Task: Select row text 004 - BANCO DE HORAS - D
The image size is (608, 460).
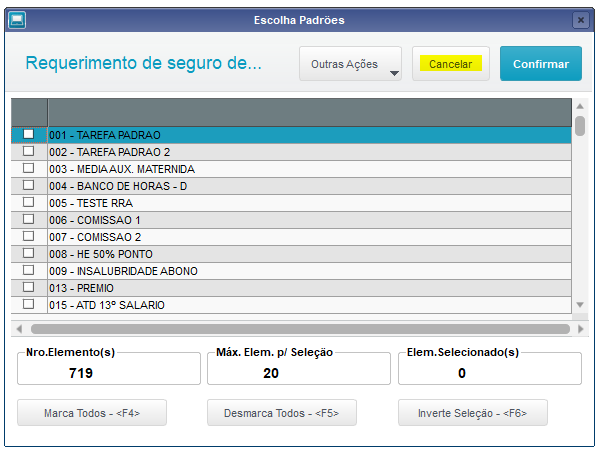Action: tap(118, 187)
